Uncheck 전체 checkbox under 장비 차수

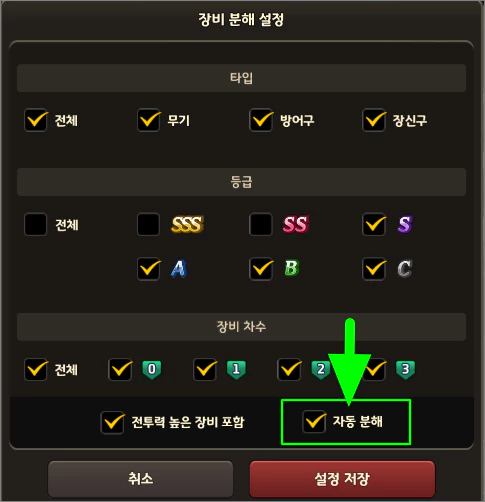coord(35,370)
